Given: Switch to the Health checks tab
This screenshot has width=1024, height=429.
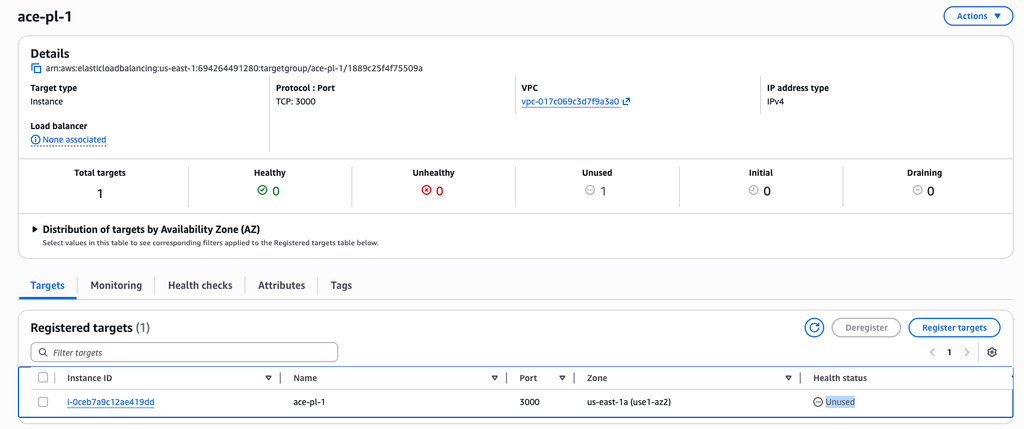Looking at the screenshot, I should click(x=200, y=285).
